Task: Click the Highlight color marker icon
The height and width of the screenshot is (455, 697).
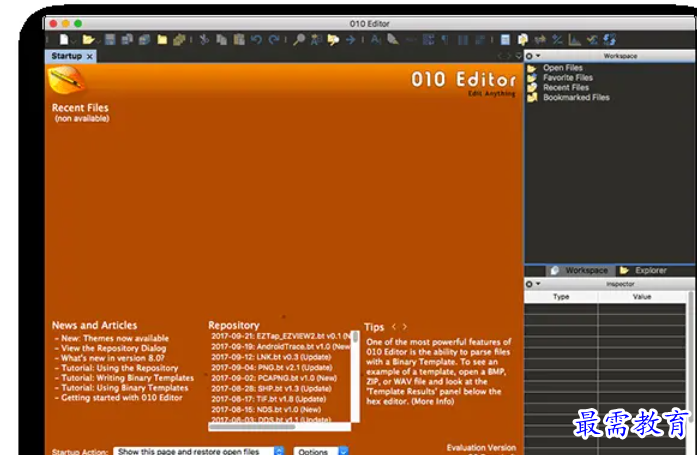Action: [x=393, y=40]
